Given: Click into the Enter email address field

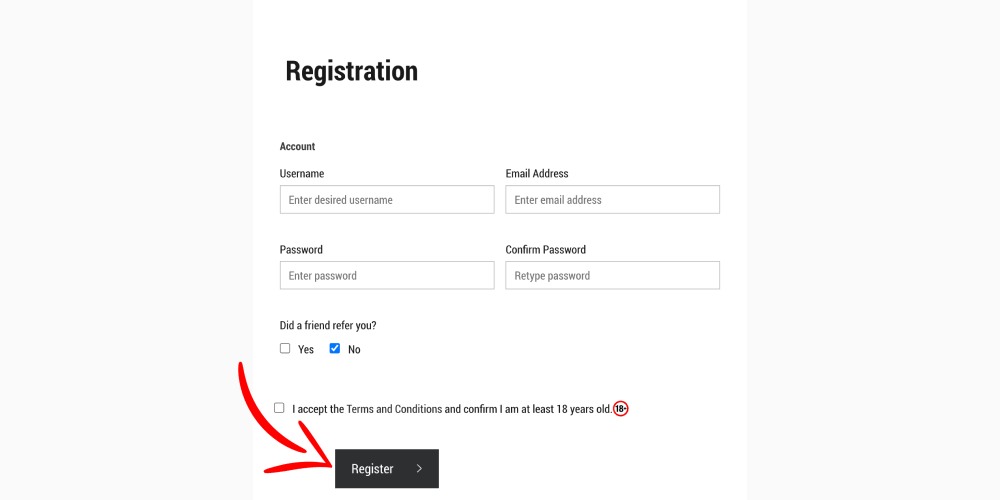Looking at the screenshot, I should (612, 200).
